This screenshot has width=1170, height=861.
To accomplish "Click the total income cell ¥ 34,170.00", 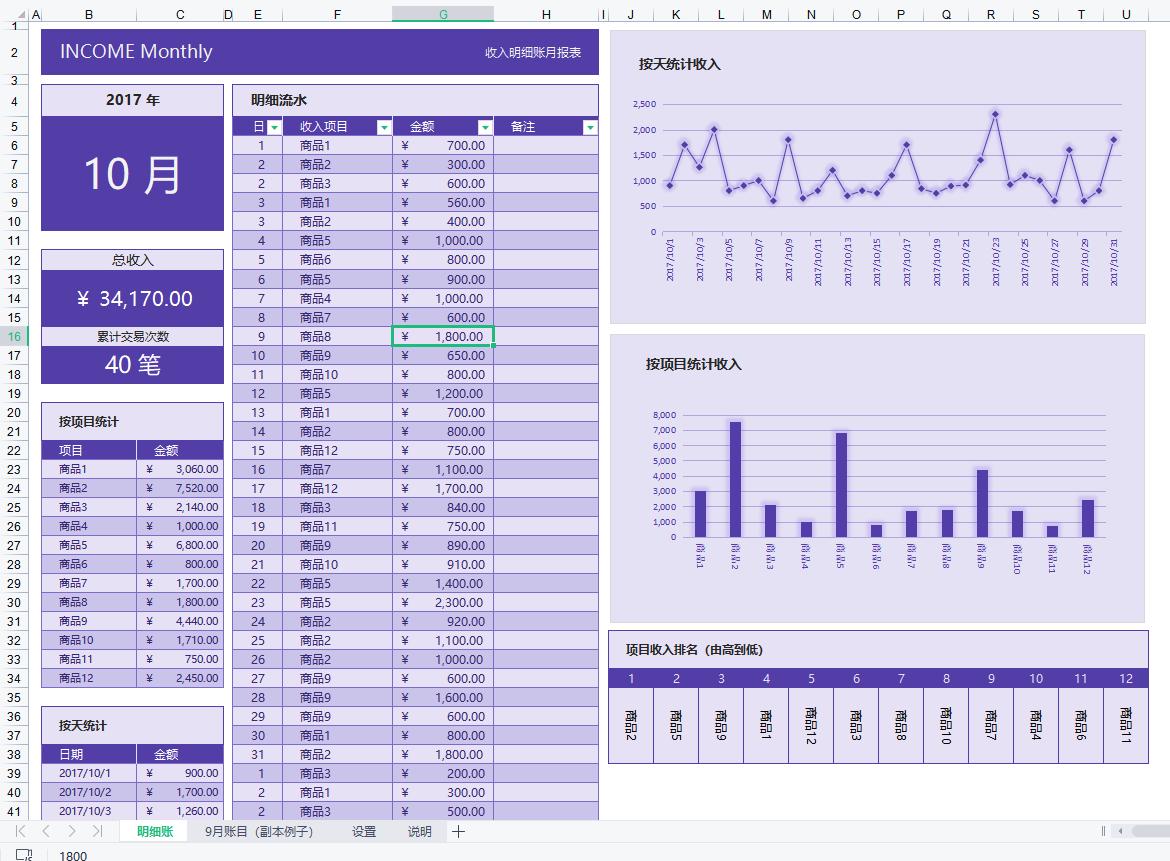I will pyautogui.click(x=132, y=298).
